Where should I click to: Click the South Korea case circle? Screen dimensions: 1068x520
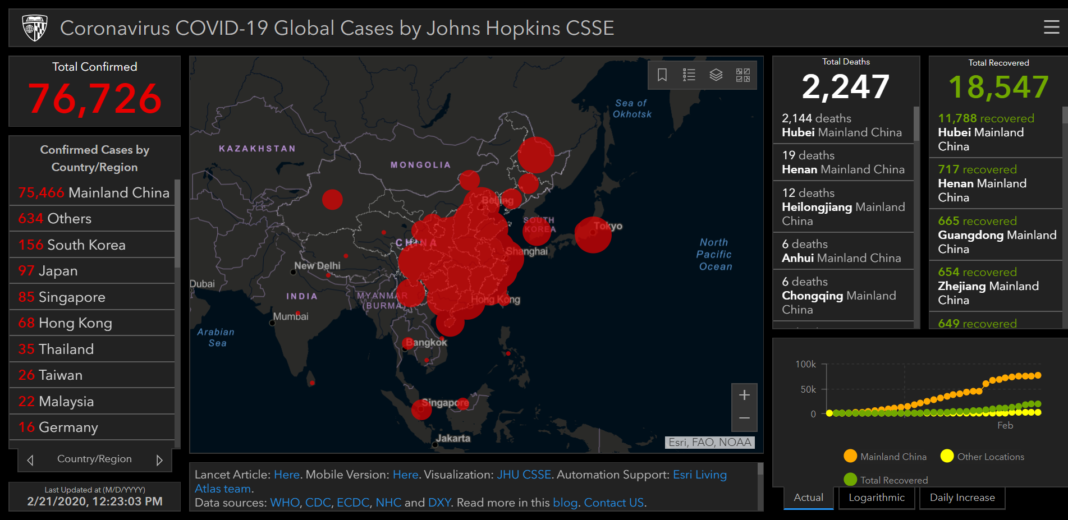(537, 230)
